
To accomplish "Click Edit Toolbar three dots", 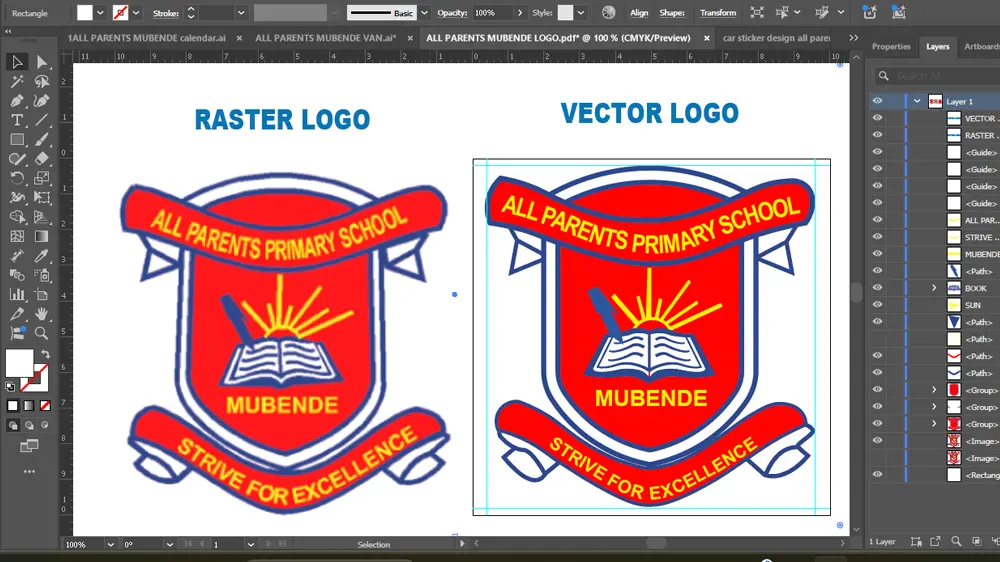I will tap(29, 471).
